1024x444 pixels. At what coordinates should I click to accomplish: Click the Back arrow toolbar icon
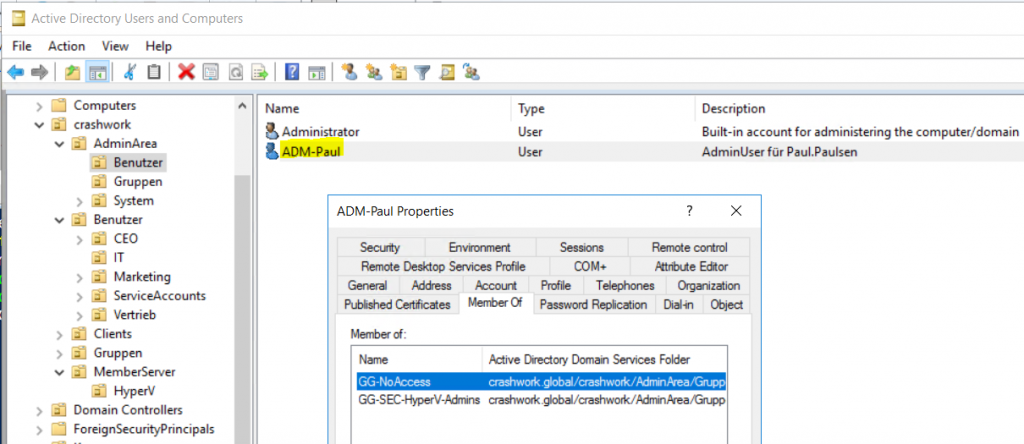click(x=16, y=72)
